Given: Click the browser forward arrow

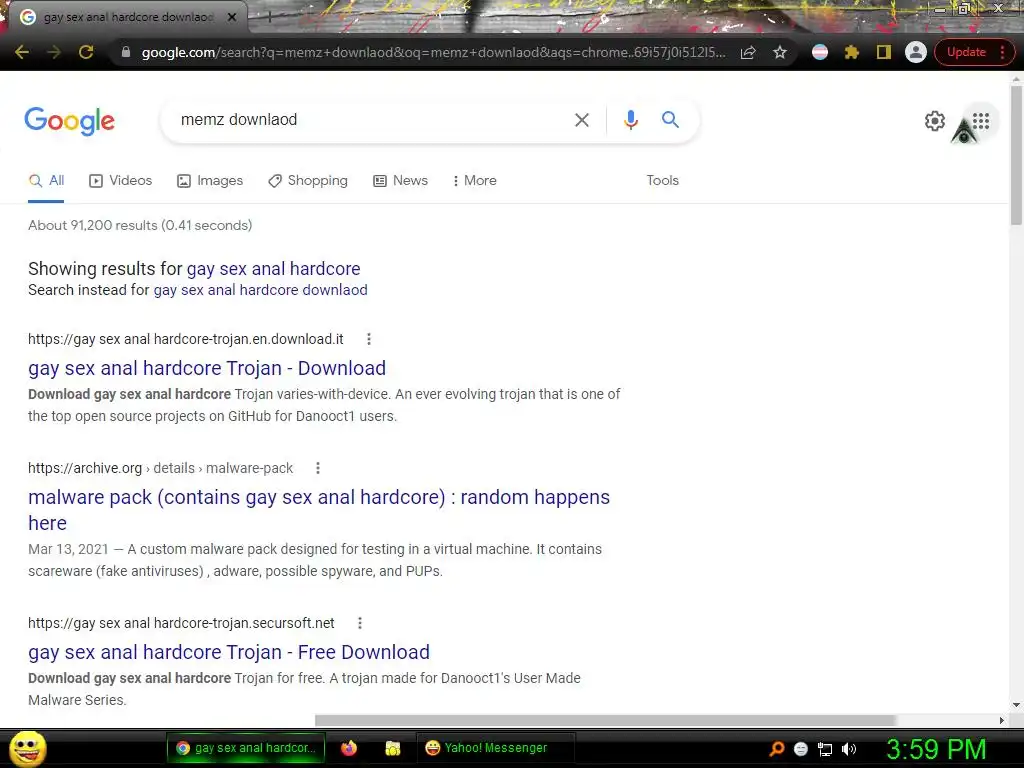Looking at the screenshot, I should [x=54, y=52].
